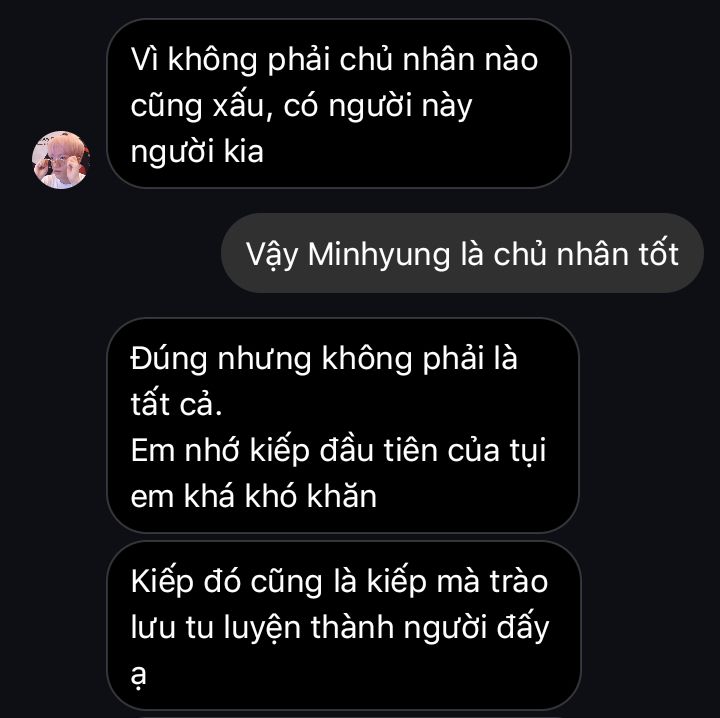Screen dimensions: 720x718
Task: Click the line "cũng xấu, có người này"
Action: [301, 106]
